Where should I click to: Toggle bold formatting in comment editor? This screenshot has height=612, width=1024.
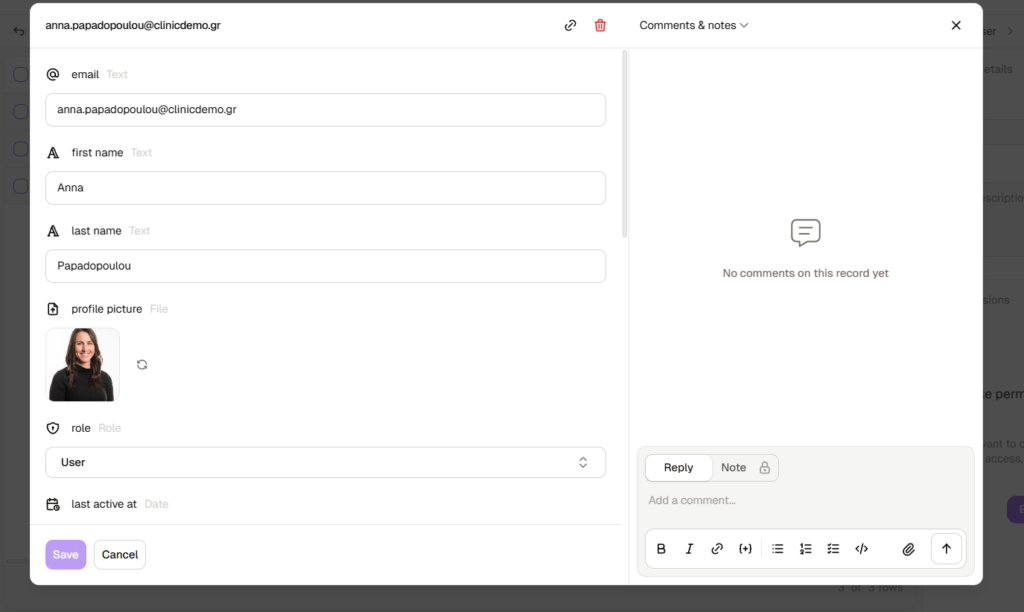661,549
